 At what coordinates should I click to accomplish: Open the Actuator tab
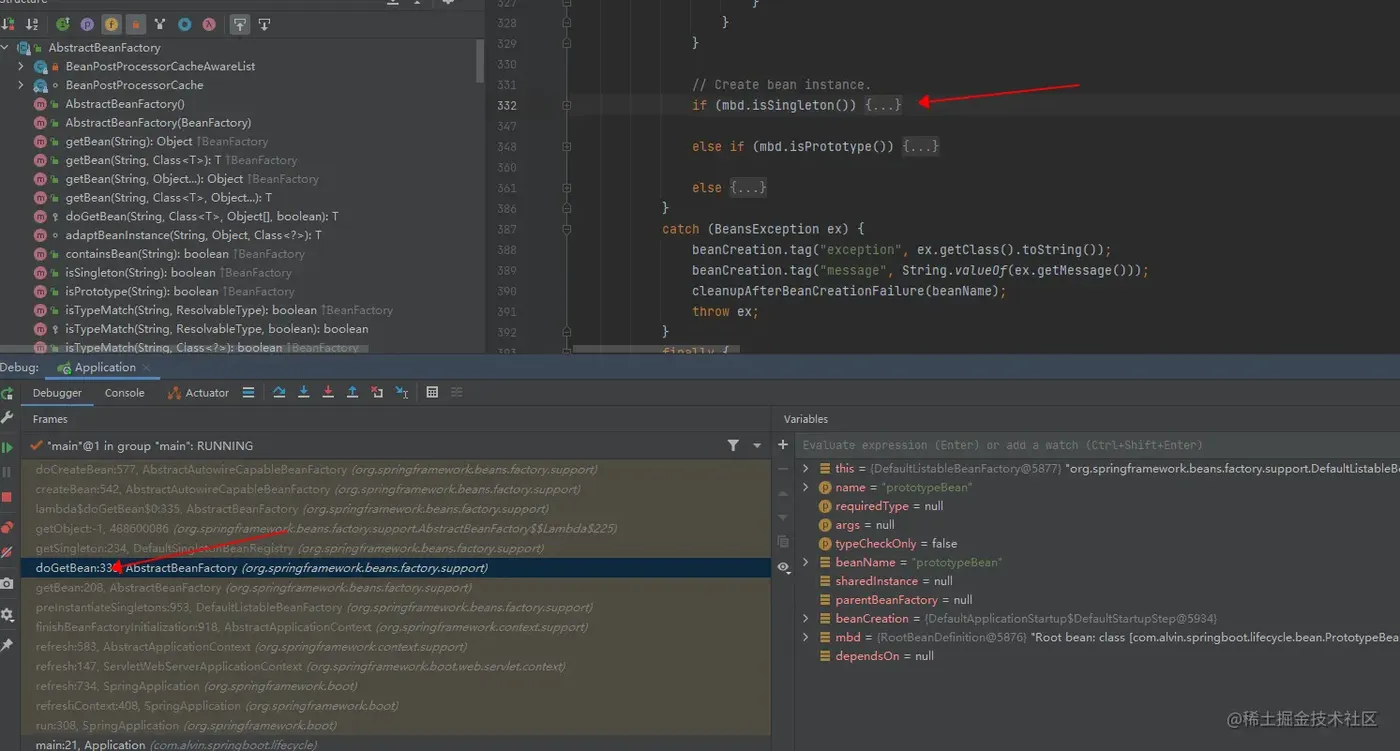click(x=199, y=393)
